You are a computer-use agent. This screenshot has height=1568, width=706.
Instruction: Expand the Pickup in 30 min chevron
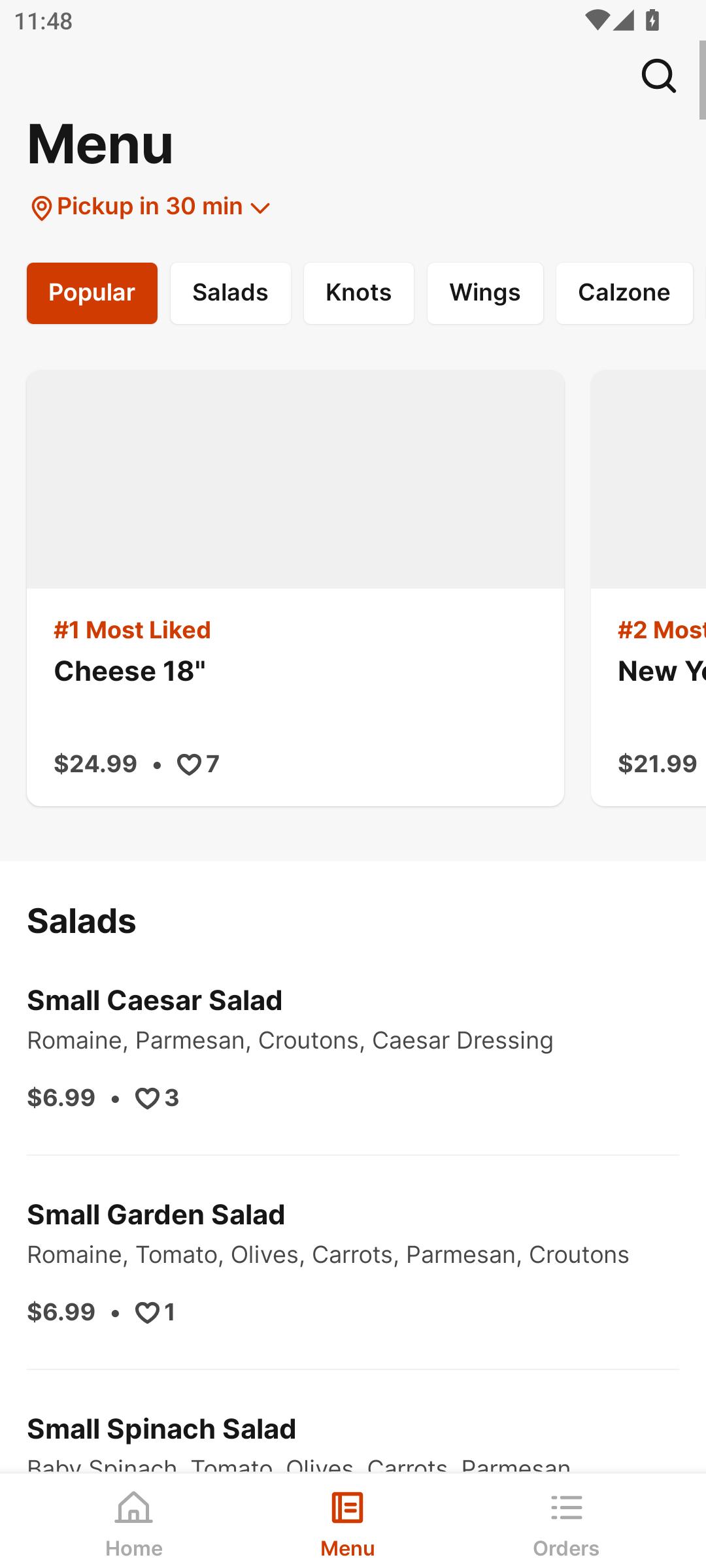pos(260,208)
